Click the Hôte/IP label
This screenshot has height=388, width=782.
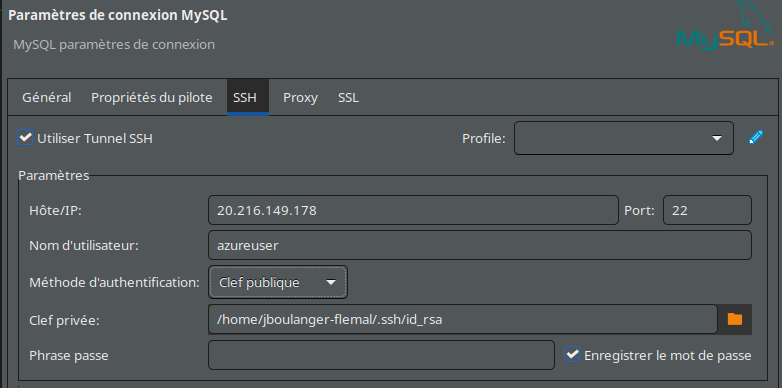coord(55,210)
